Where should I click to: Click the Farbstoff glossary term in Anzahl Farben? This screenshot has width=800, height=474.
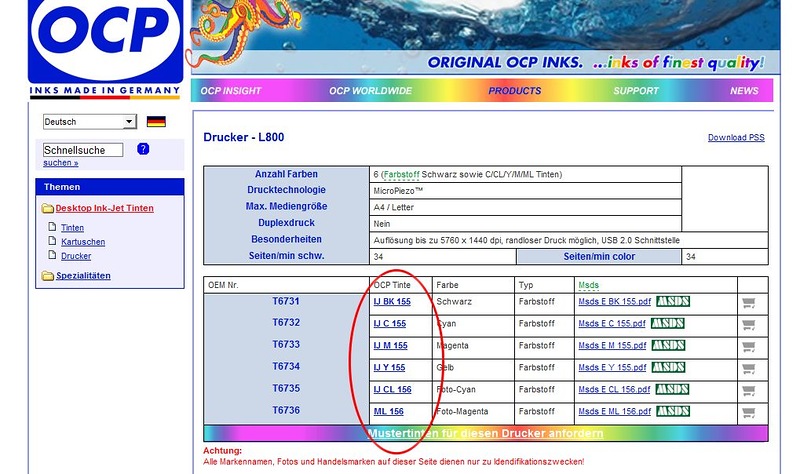click(x=402, y=174)
